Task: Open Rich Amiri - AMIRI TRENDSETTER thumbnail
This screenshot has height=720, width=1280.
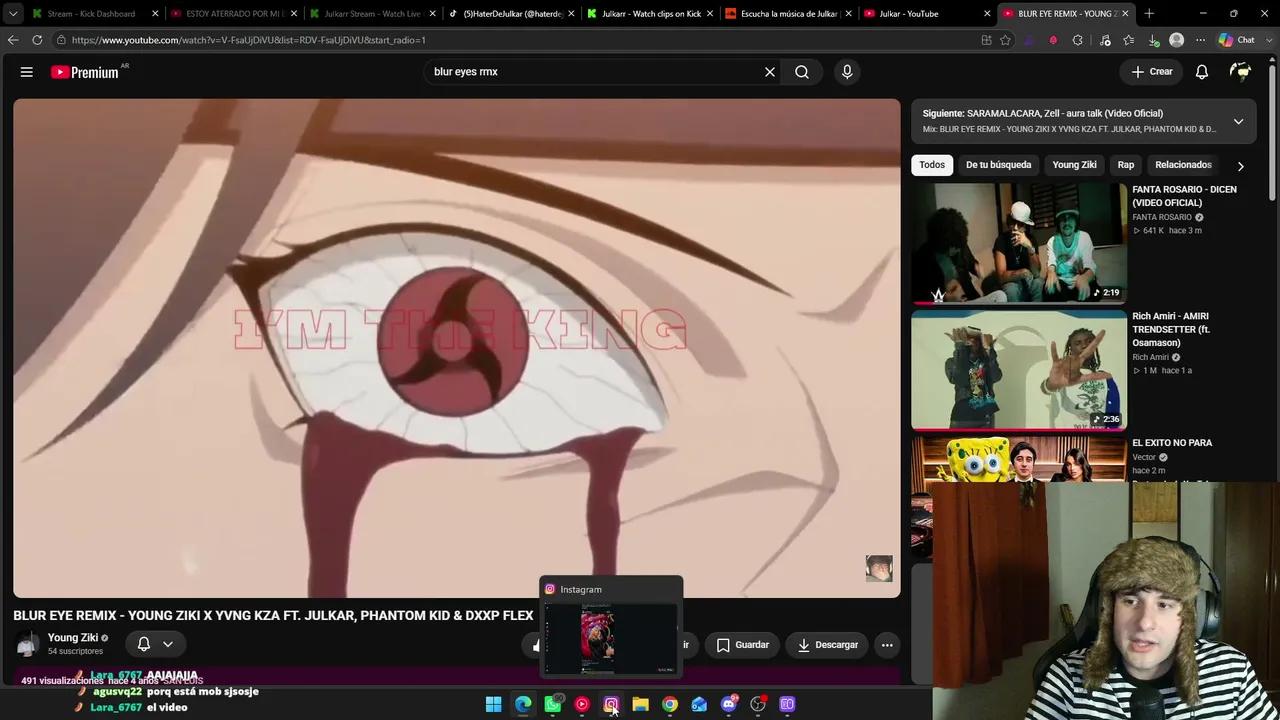Action: pyautogui.click(x=1019, y=370)
